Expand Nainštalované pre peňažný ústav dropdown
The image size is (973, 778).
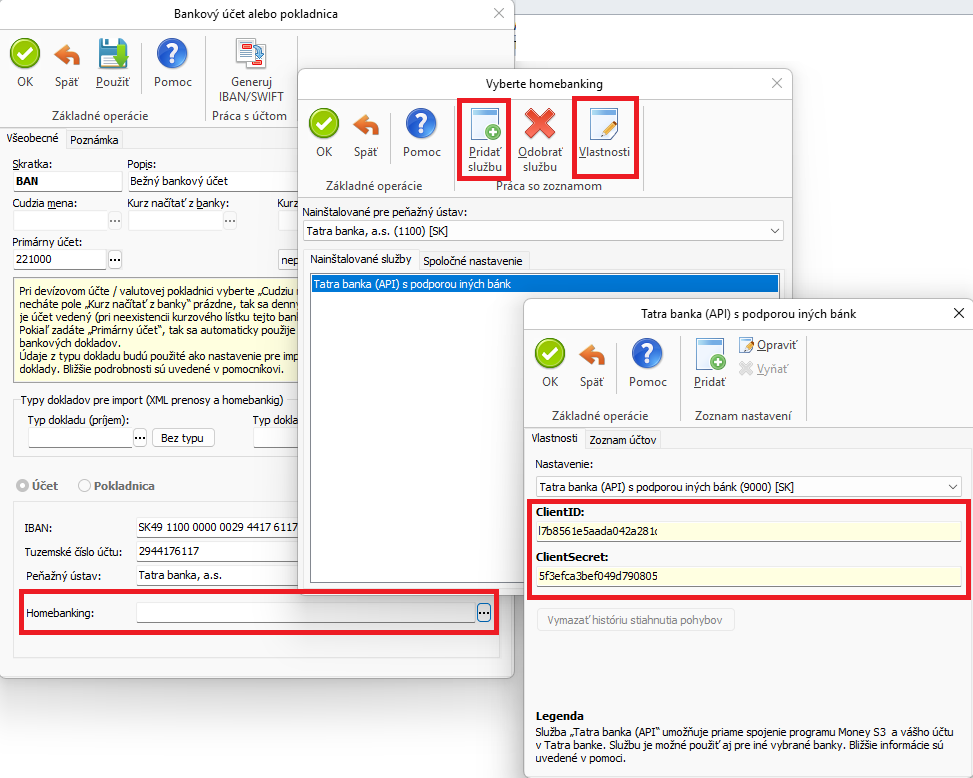pyautogui.click(x=775, y=231)
